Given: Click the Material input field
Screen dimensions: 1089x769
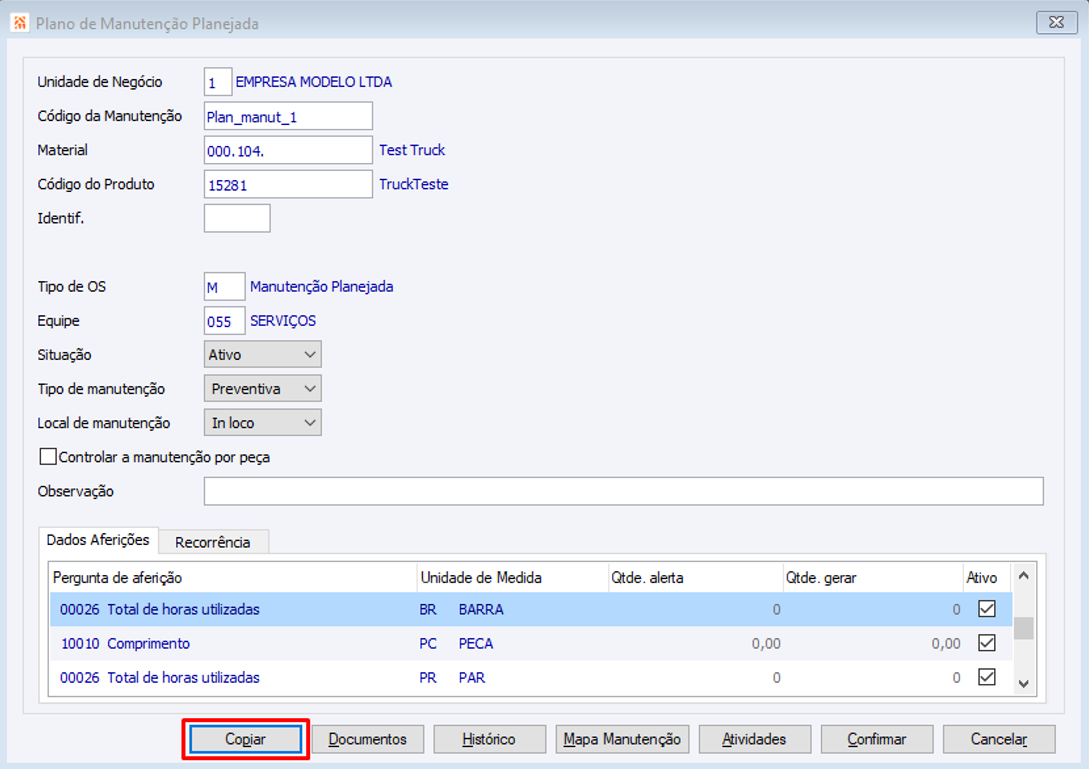Looking at the screenshot, I should point(288,150).
